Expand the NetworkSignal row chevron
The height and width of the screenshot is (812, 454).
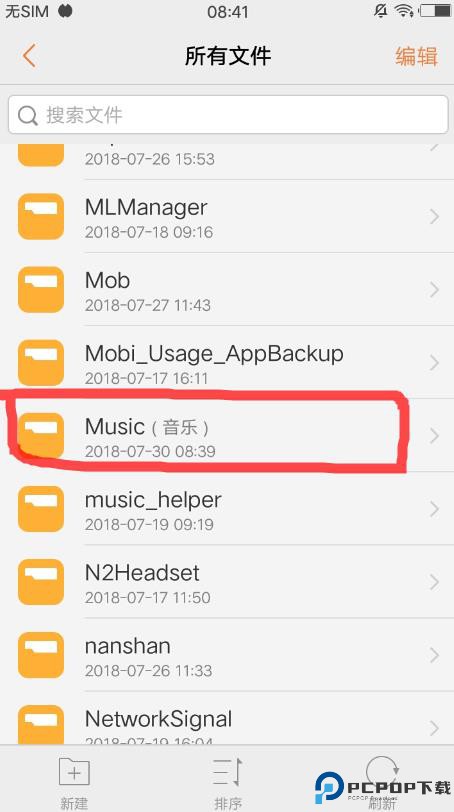pos(434,728)
